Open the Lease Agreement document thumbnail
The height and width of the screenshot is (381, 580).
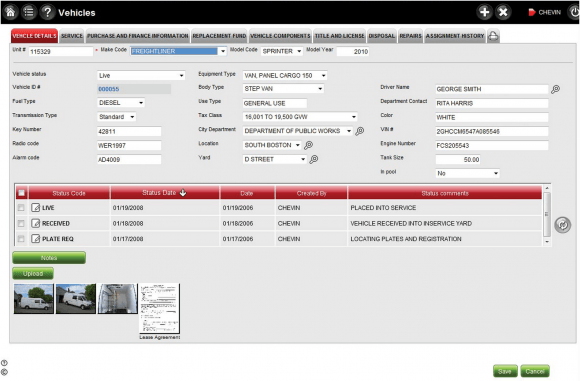(159, 308)
